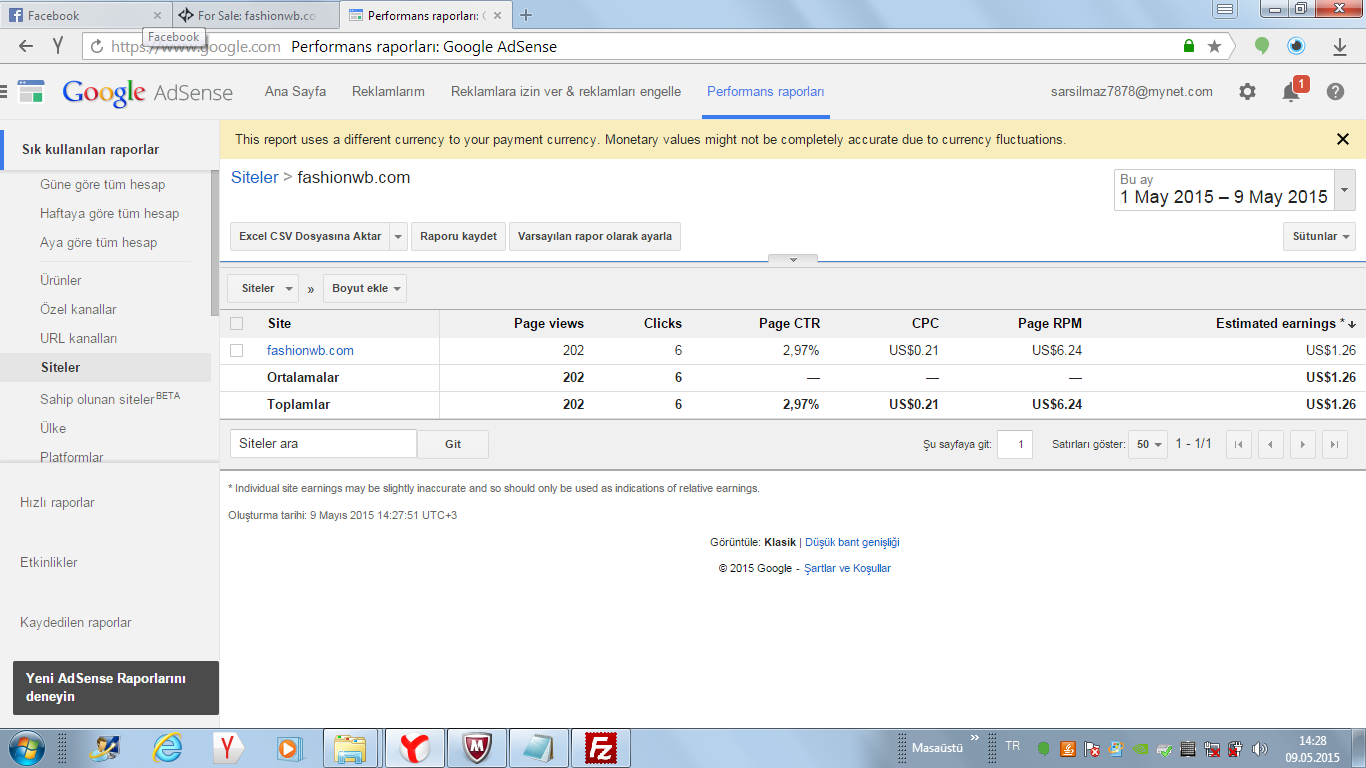Expand the chart panel chevron
Image resolution: width=1366 pixels, height=768 pixels.
click(793, 259)
